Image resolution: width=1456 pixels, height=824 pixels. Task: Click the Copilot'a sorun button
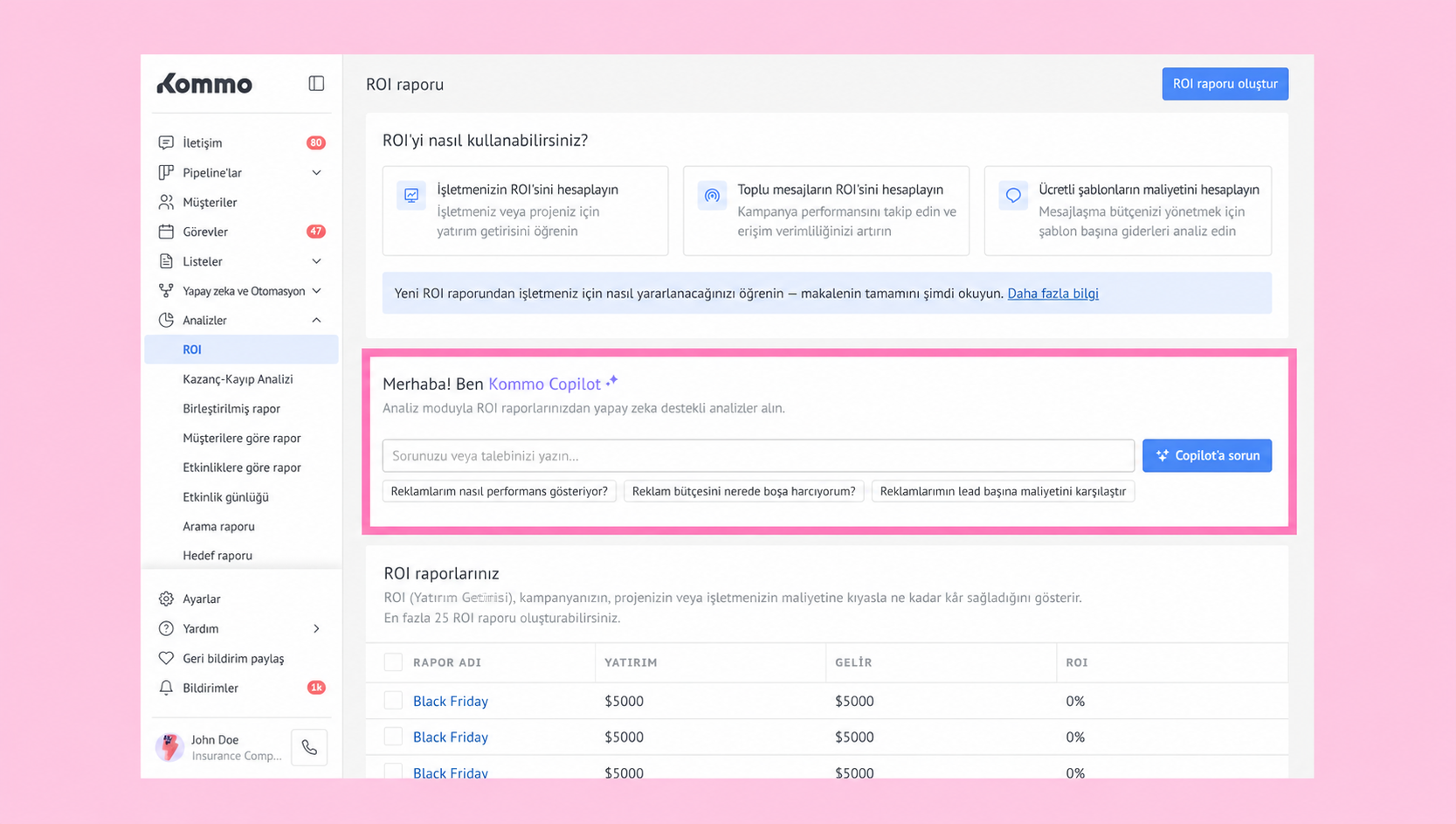[x=1207, y=455]
